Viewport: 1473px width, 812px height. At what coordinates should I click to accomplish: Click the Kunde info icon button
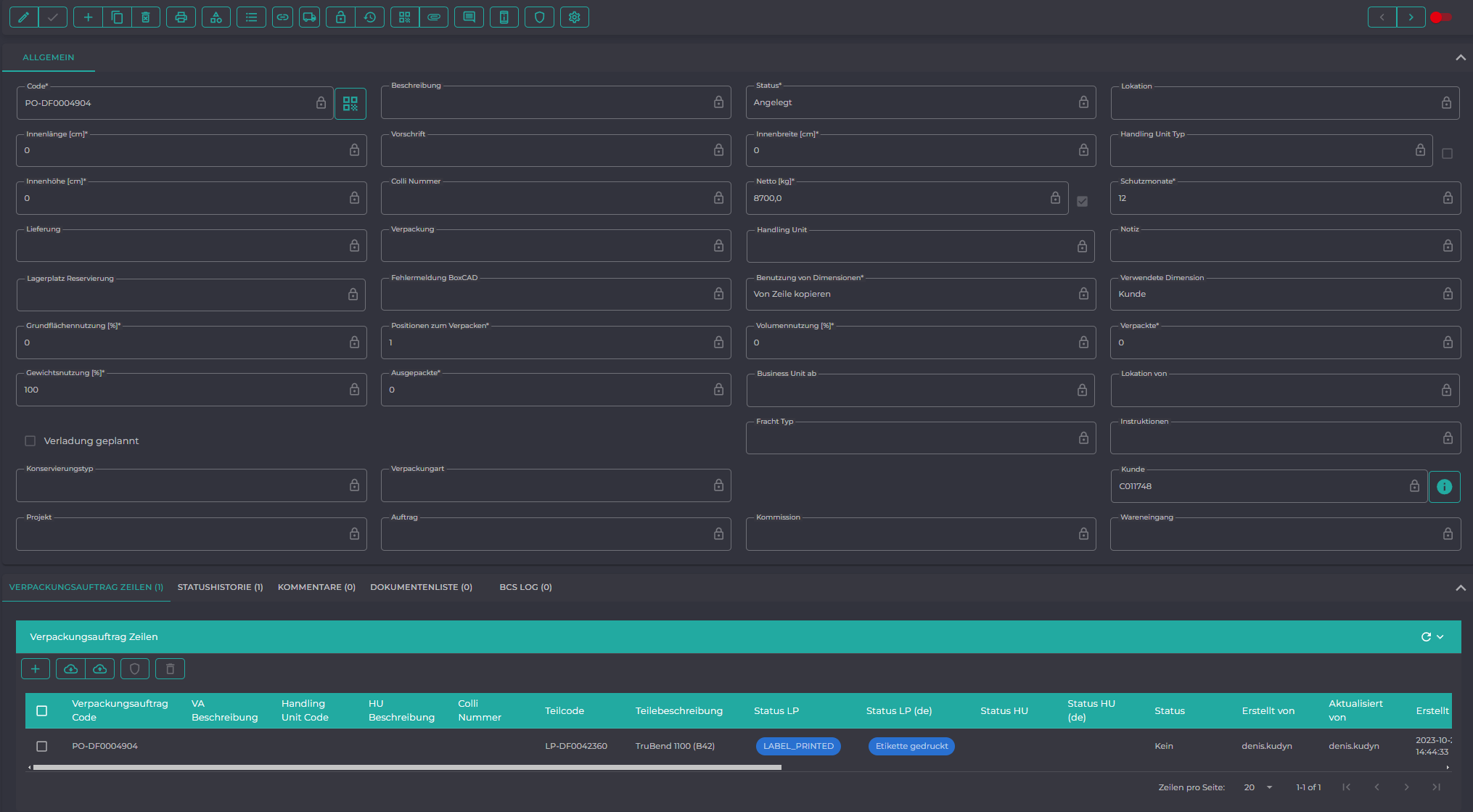(x=1444, y=487)
